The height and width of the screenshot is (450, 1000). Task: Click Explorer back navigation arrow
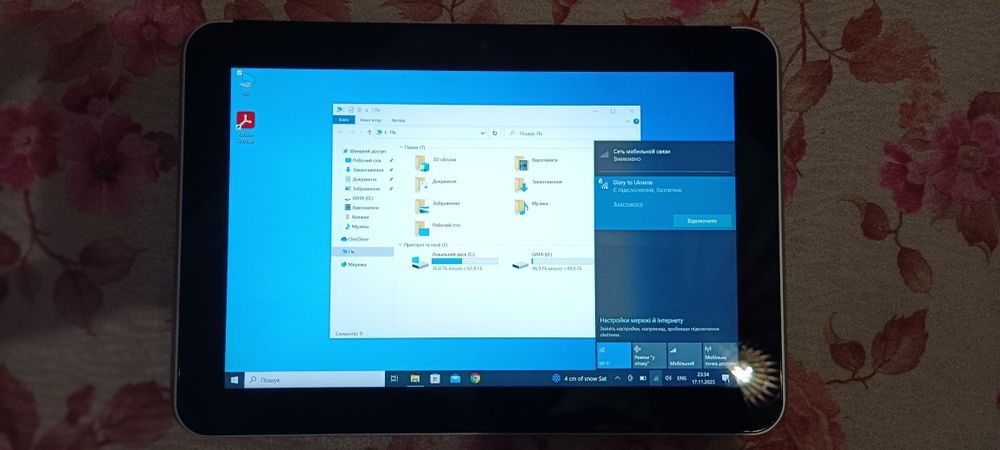coord(341,133)
